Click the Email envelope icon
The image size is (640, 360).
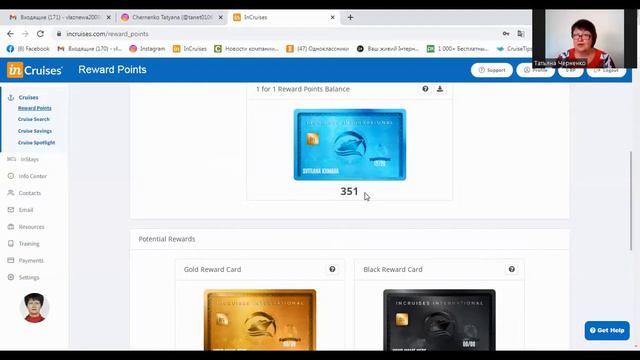tap(11, 210)
